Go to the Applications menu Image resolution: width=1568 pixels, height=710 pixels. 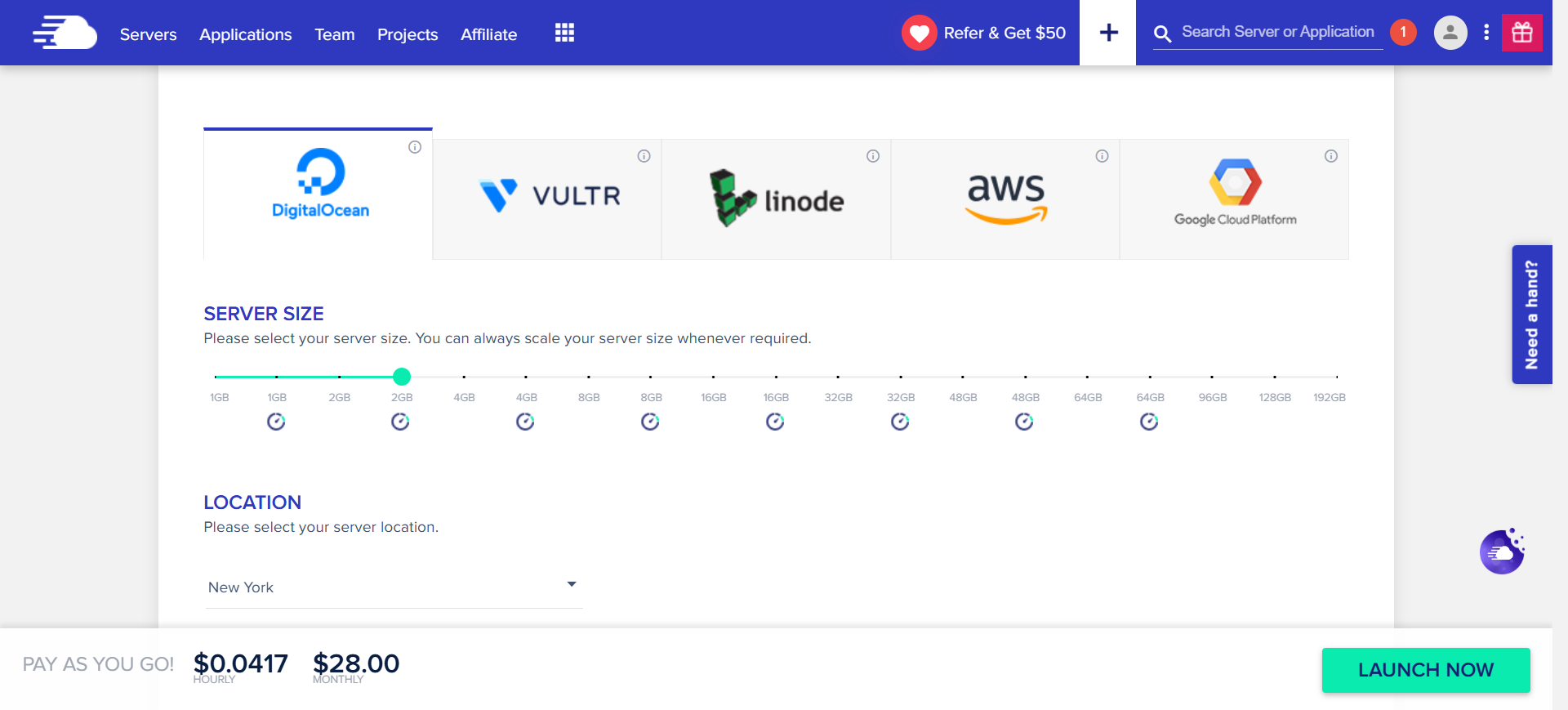245,34
